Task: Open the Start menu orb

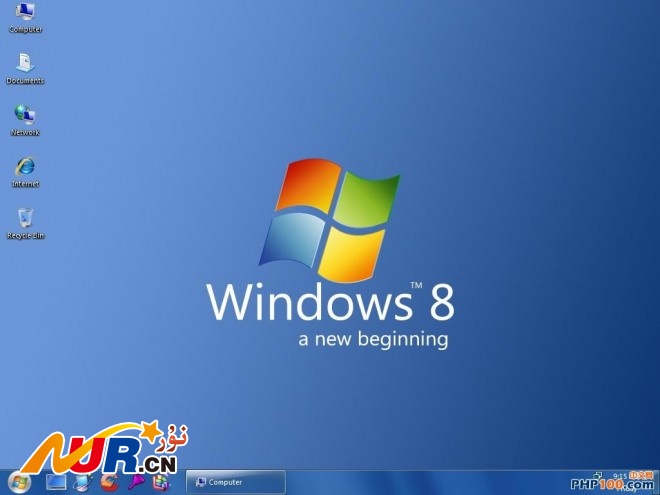Action: [x=19, y=482]
